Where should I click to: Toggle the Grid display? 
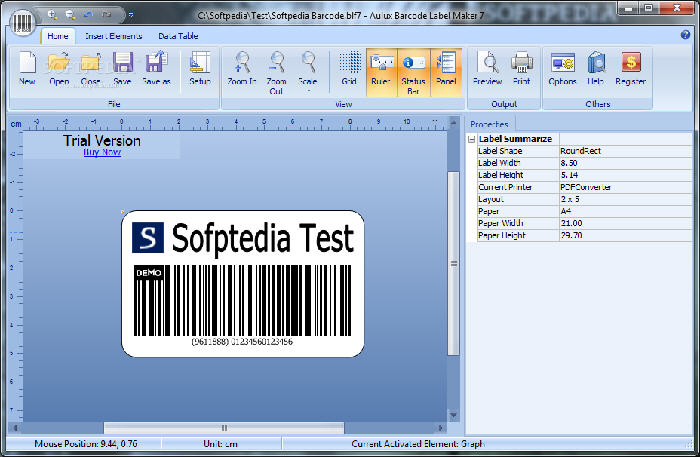349,68
